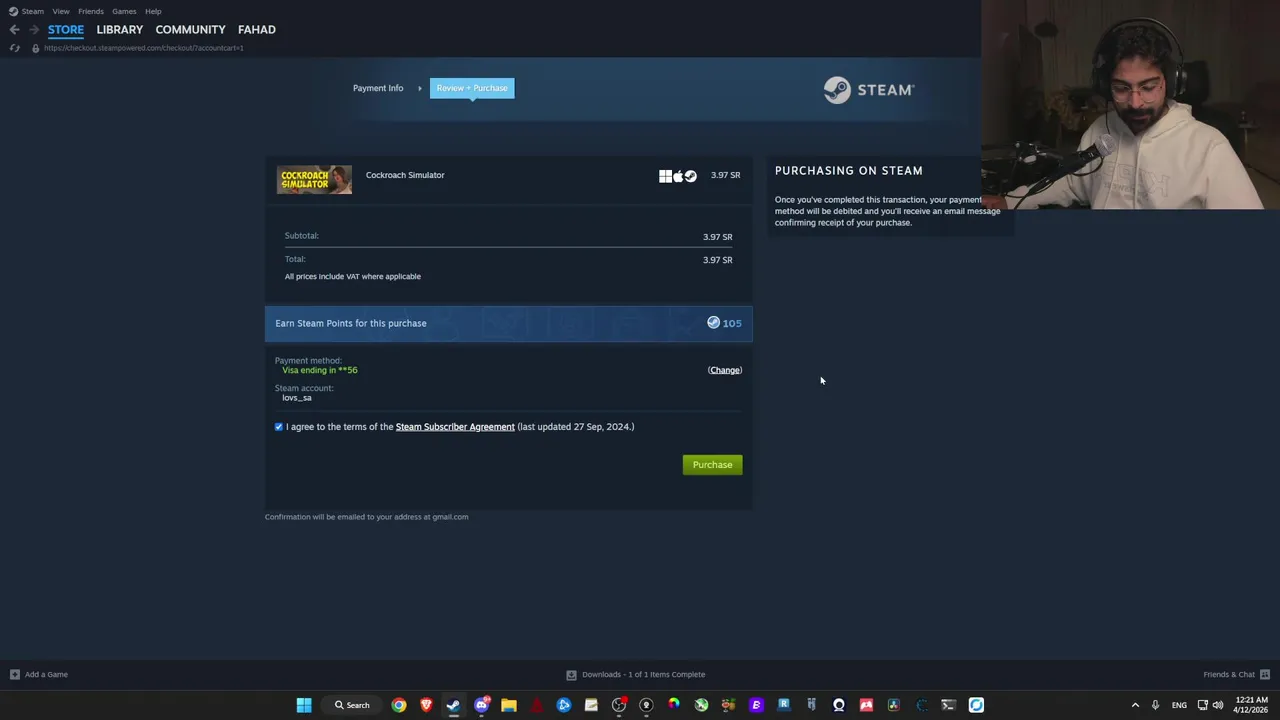The width and height of the screenshot is (1280, 720).
Task: Open Brave browser from the taskbar
Action: 426,705
